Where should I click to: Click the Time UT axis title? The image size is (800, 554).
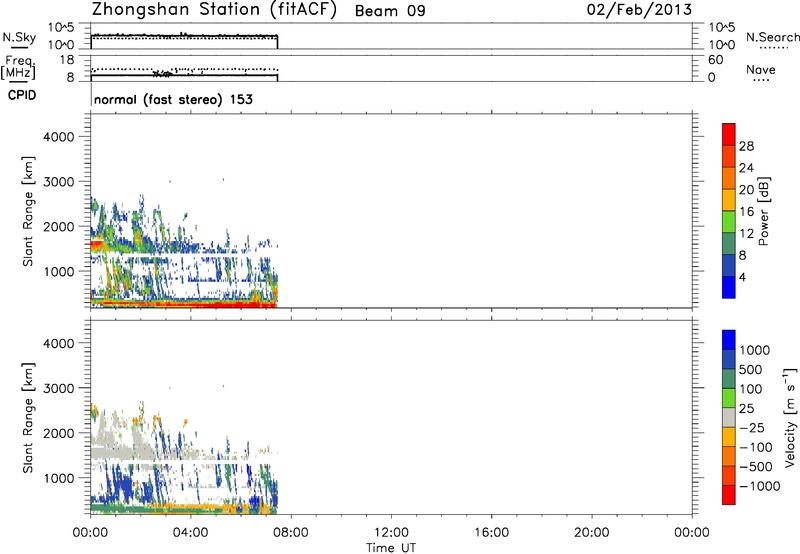[391, 548]
